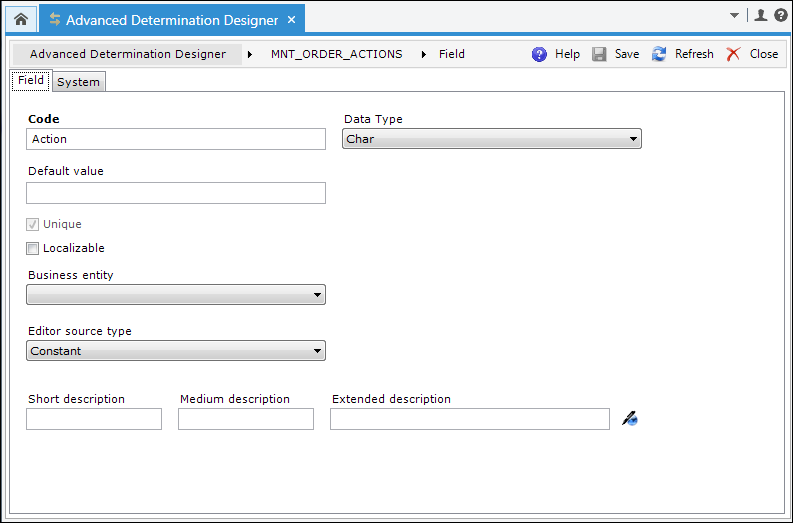Open extended description editor pen icon
The image size is (793, 523).
[x=630, y=419]
